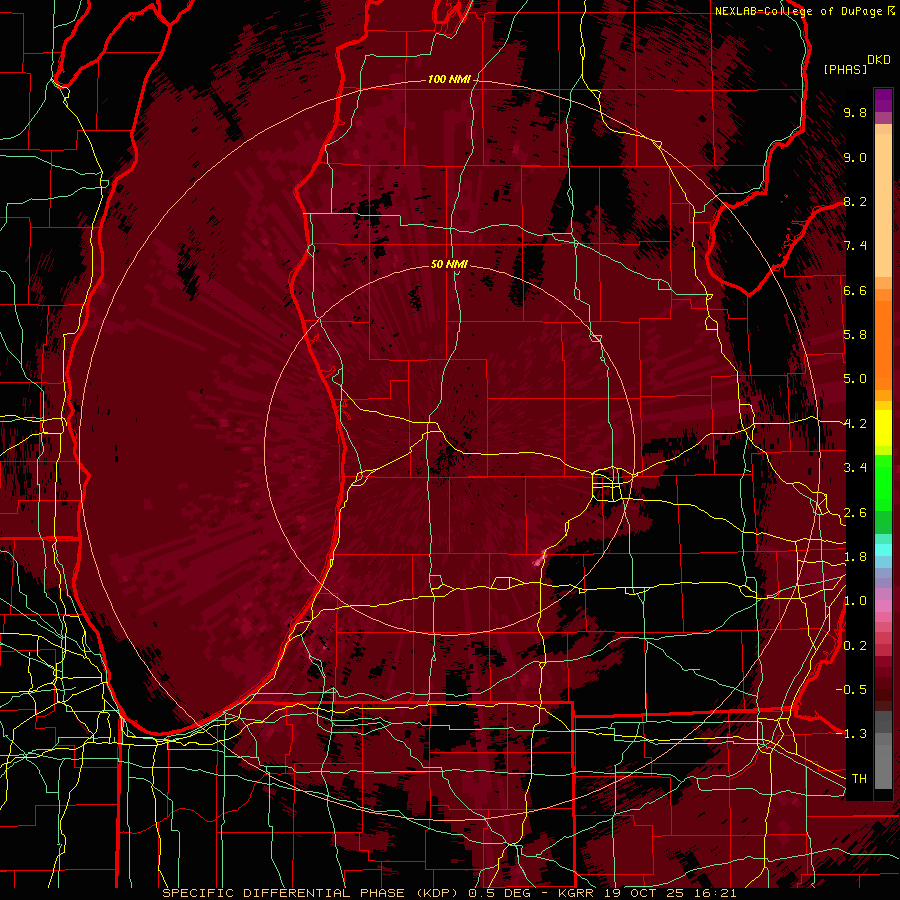Click the 1.8 scale value
The width and height of the screenshot is (900, 900).
855,557
